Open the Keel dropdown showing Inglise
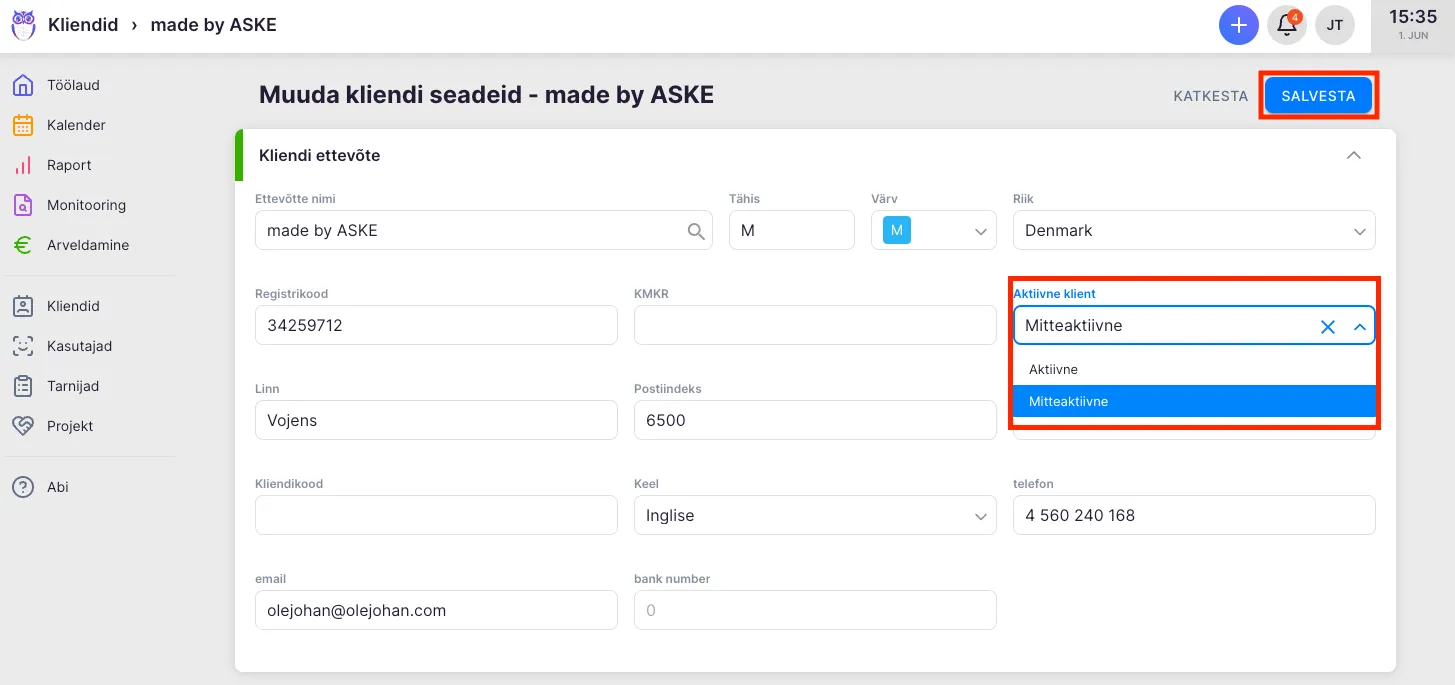Image resolution: width=1455 pixels, height=685 pixels. pyautogui.click(x=814, y=516)
